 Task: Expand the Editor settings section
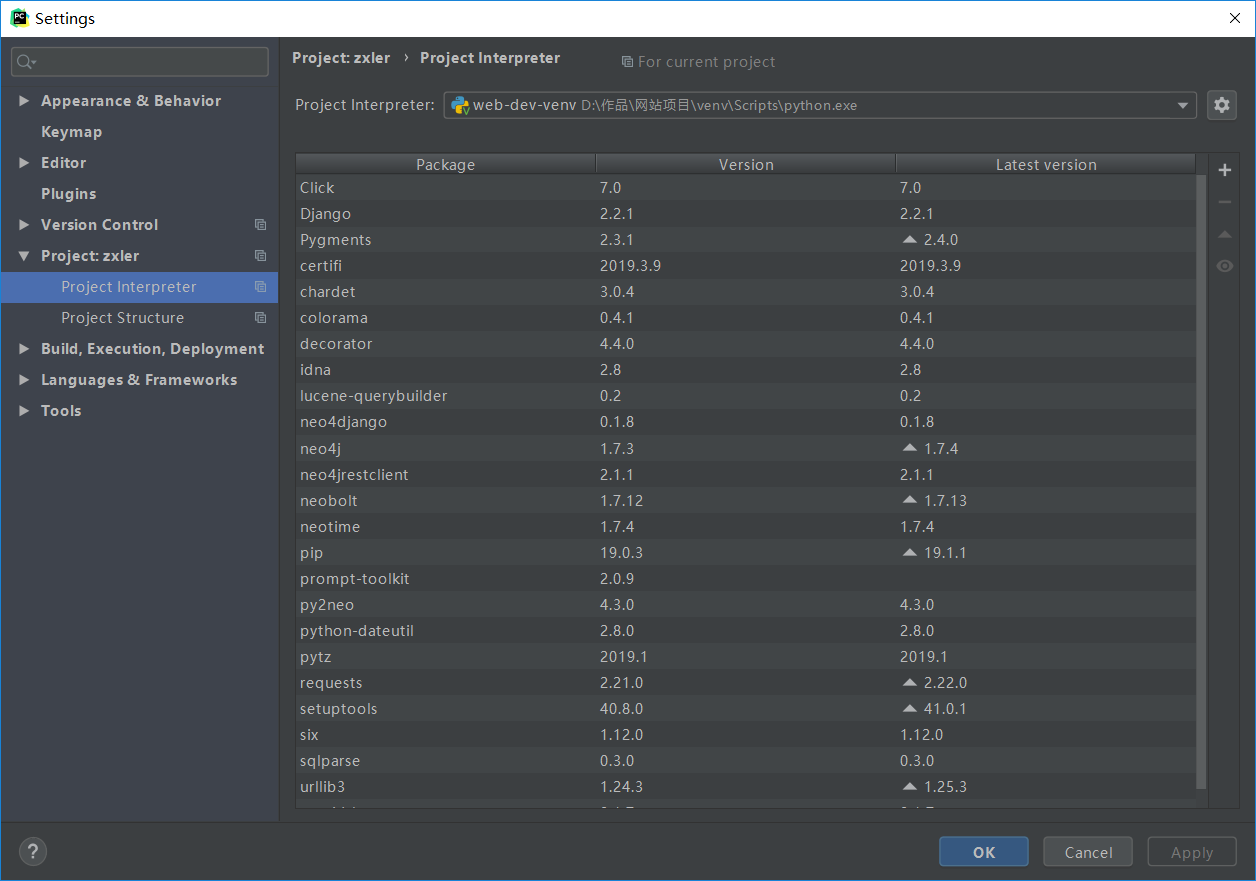coord(24,163)
